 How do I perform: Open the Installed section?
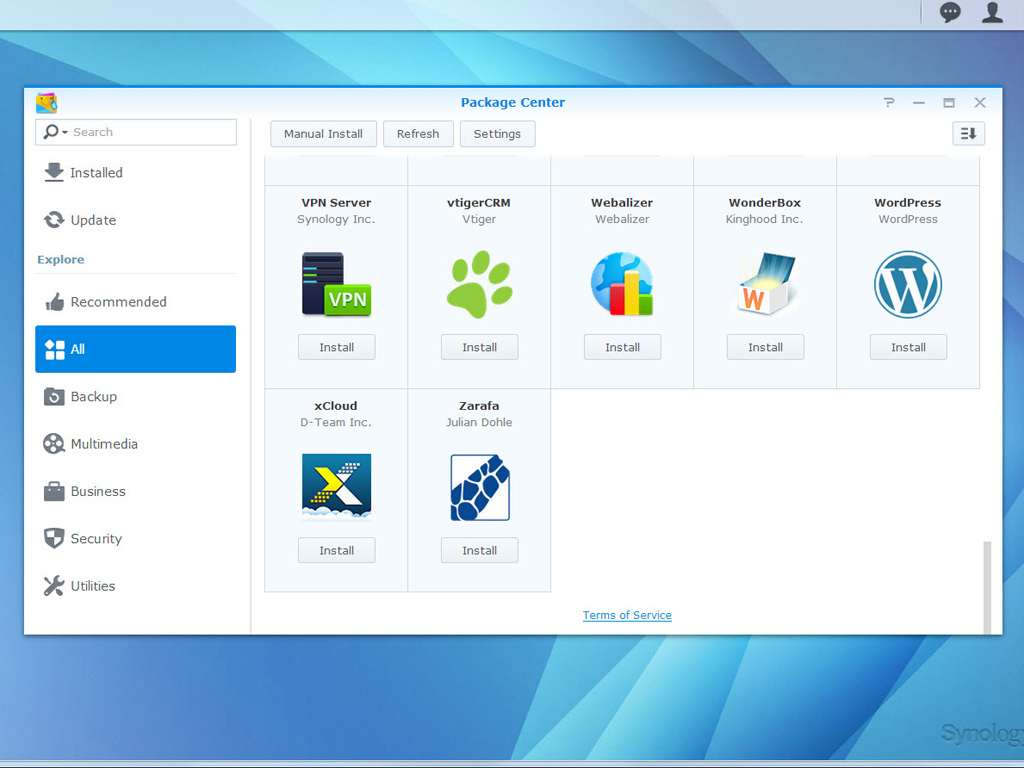click(x=136, y=172)
